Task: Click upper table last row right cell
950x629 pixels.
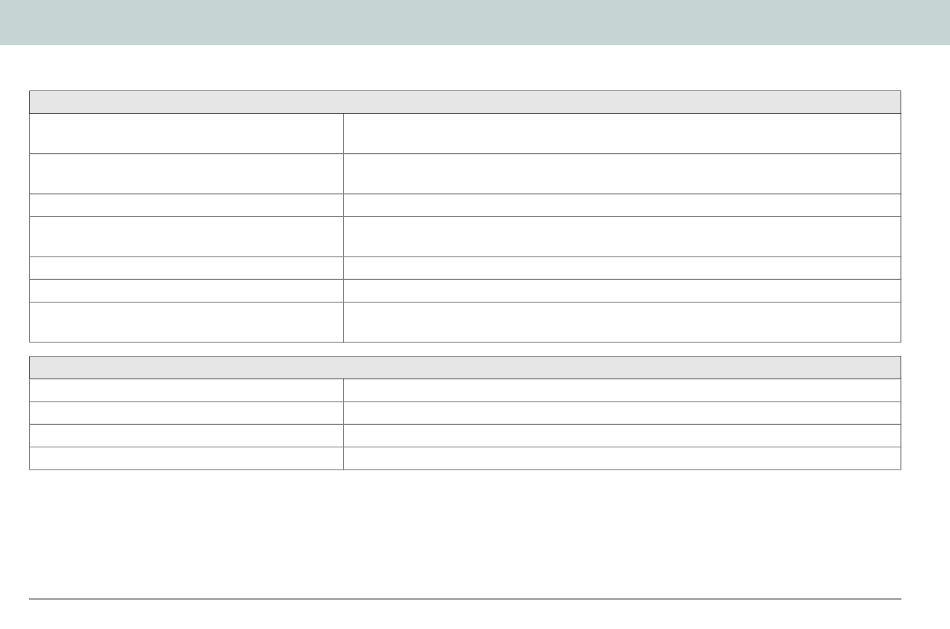Action: point(622,322)
